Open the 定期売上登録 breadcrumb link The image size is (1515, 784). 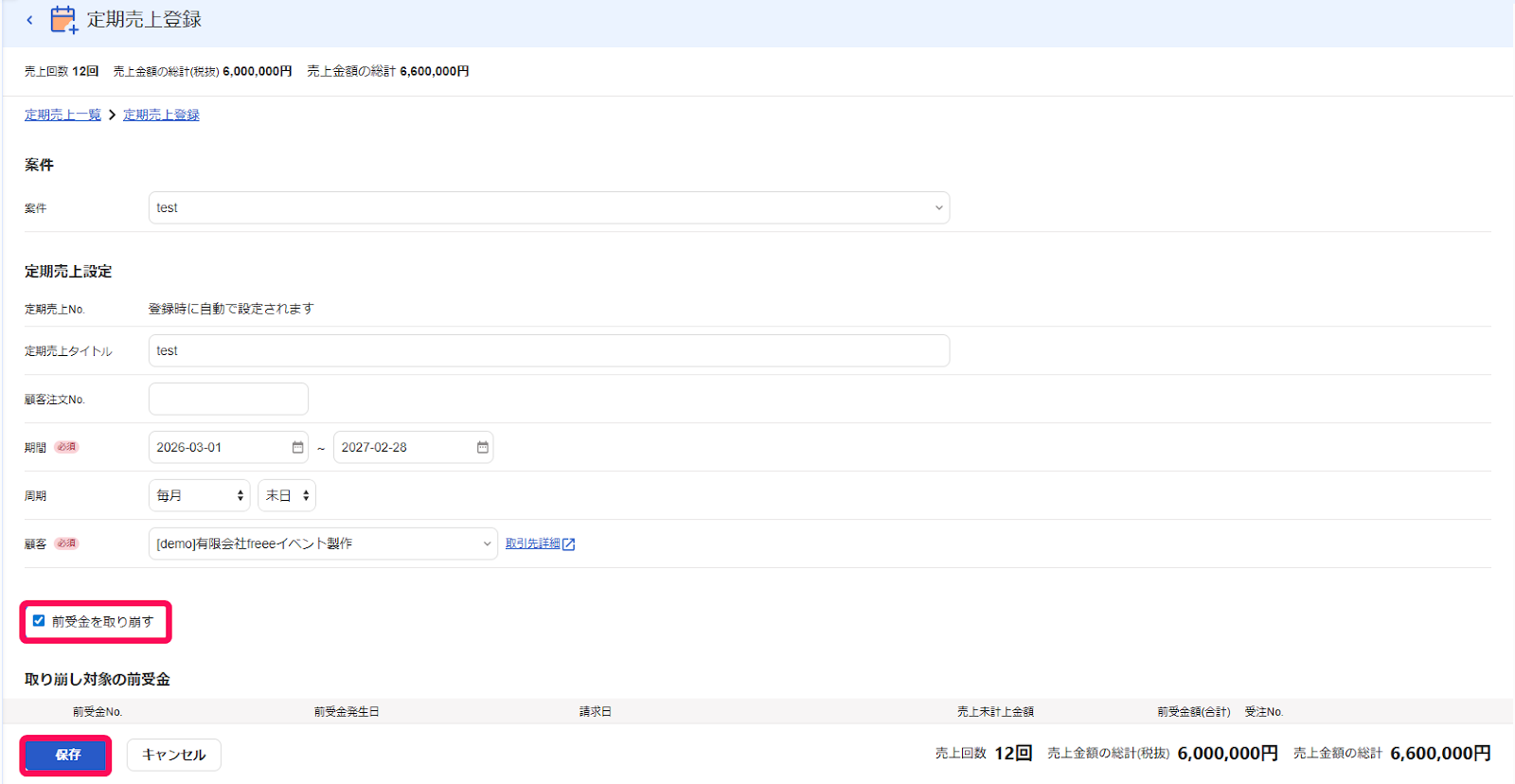[161, 115]
